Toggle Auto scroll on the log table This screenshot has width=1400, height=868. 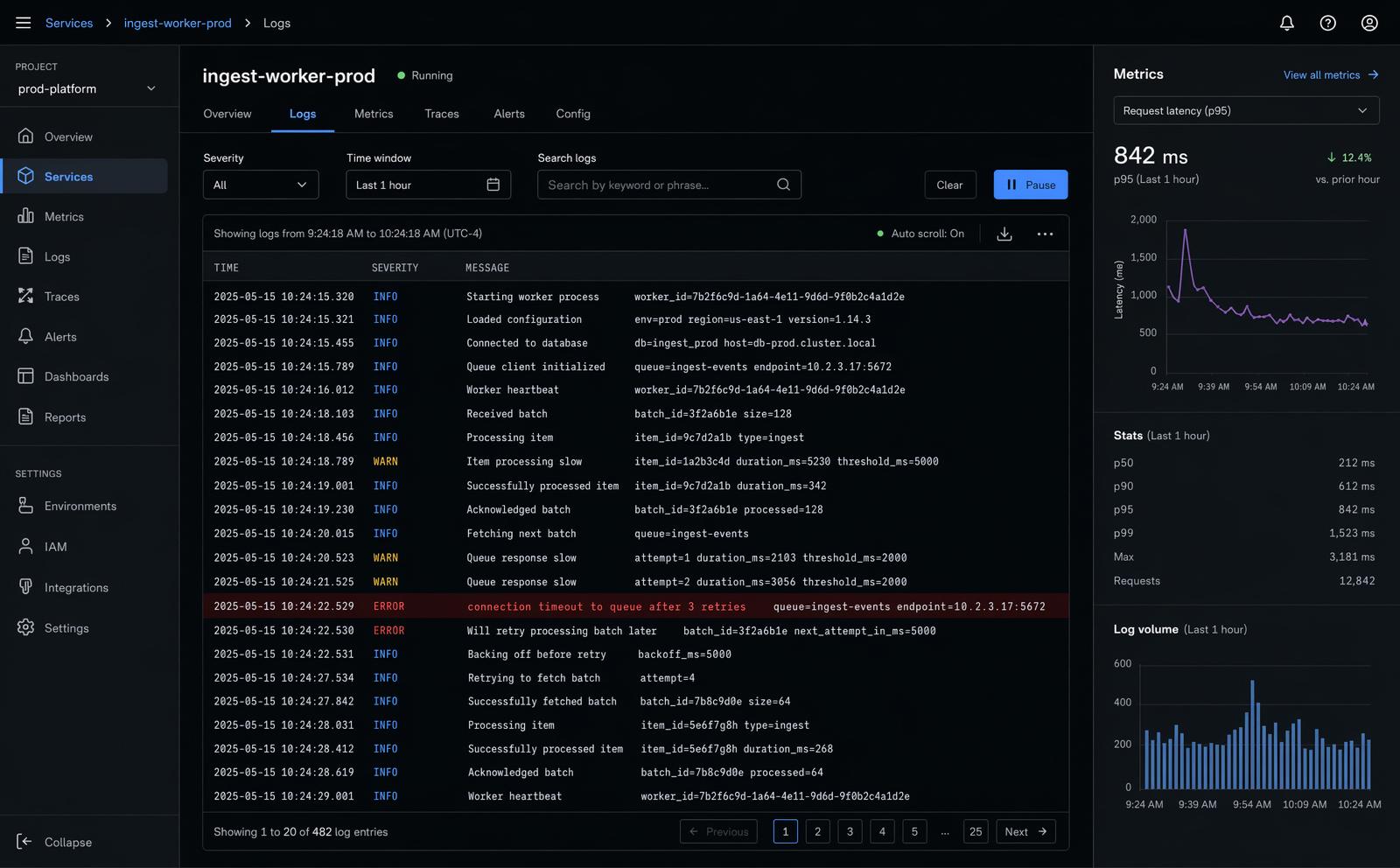[920, 234]
